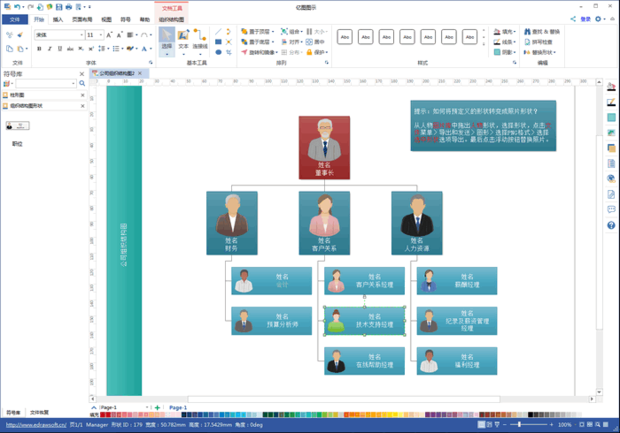The height and width of the screenshot is (433, 620).
Task: Pick the blue rectangle shape tool
Action: (x=218, y=42)
